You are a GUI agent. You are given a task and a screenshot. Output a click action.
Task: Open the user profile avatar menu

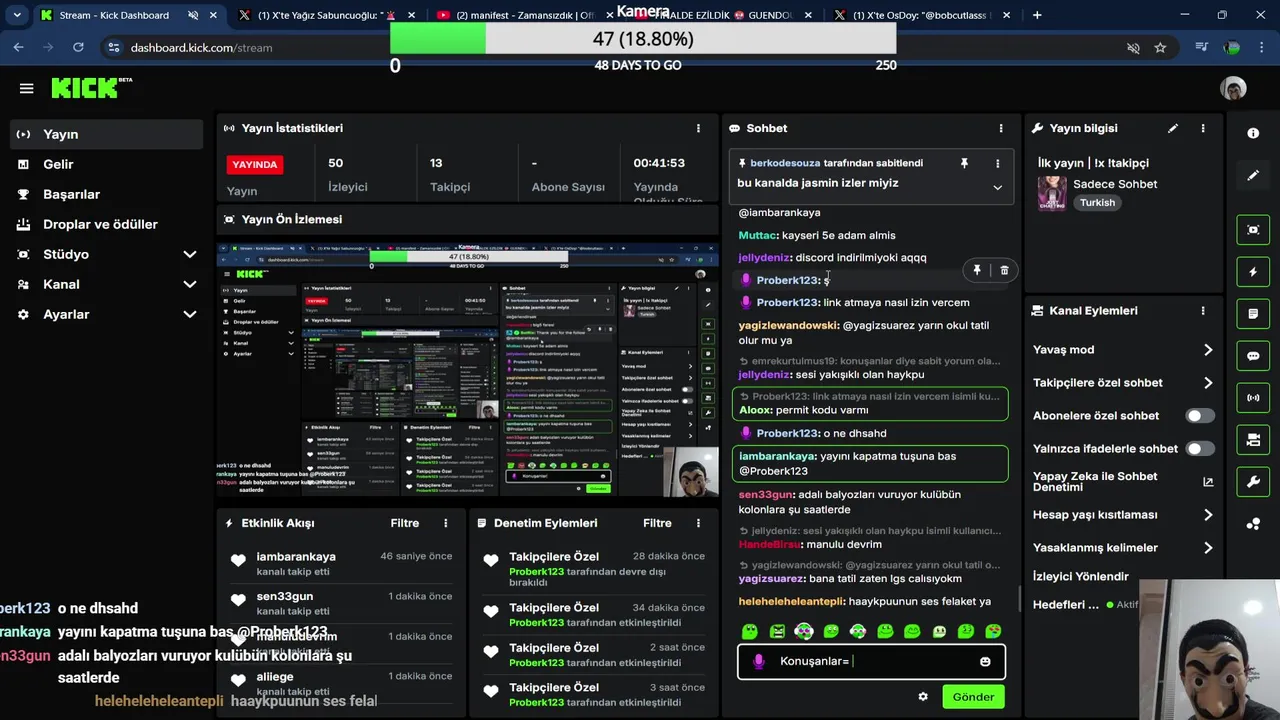[1233, 88]
